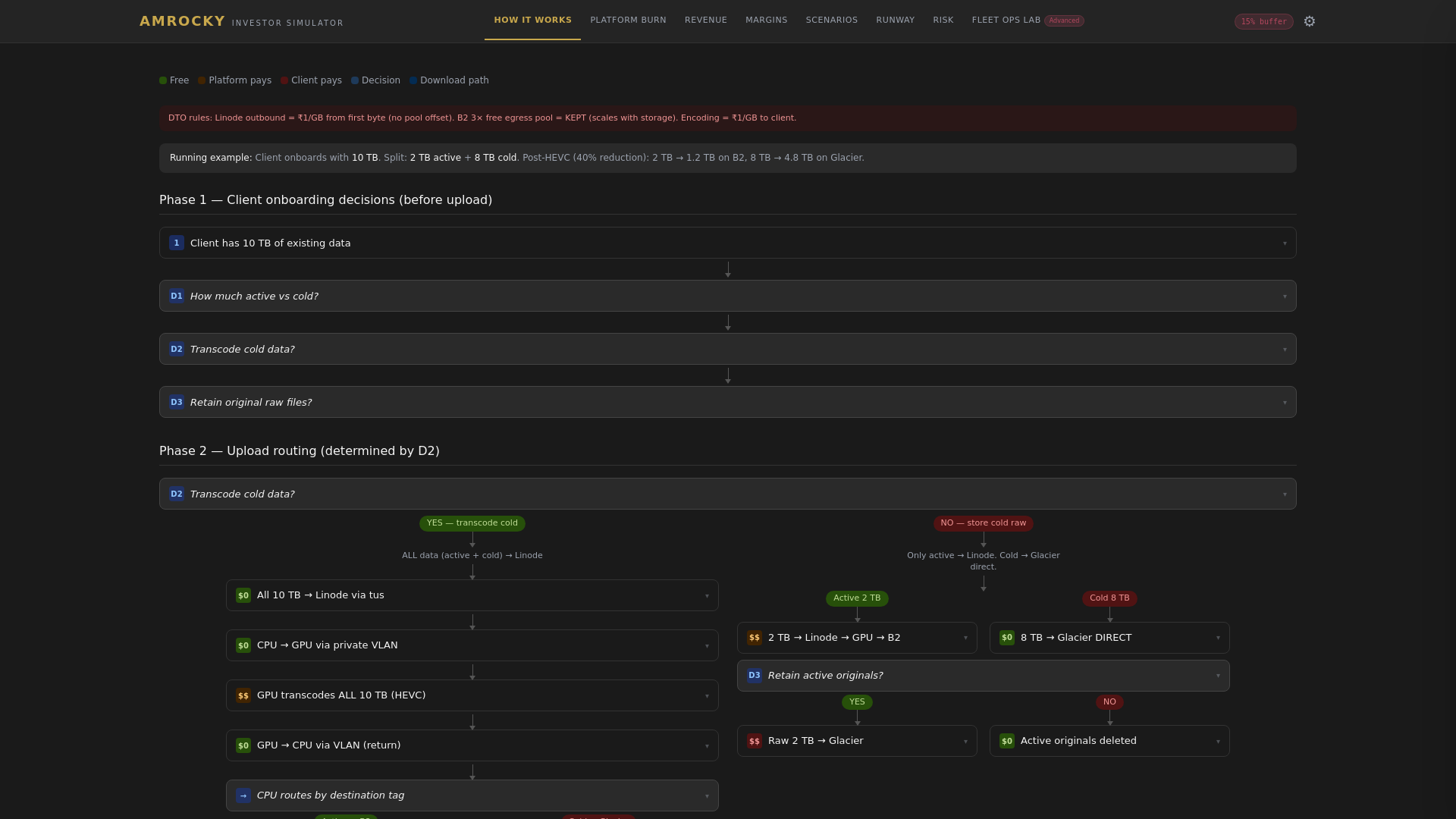The image size is (1456, 819).
Task: Click the DTO rules red notice text
Action: pyautogui.click(x=482, y=118)
